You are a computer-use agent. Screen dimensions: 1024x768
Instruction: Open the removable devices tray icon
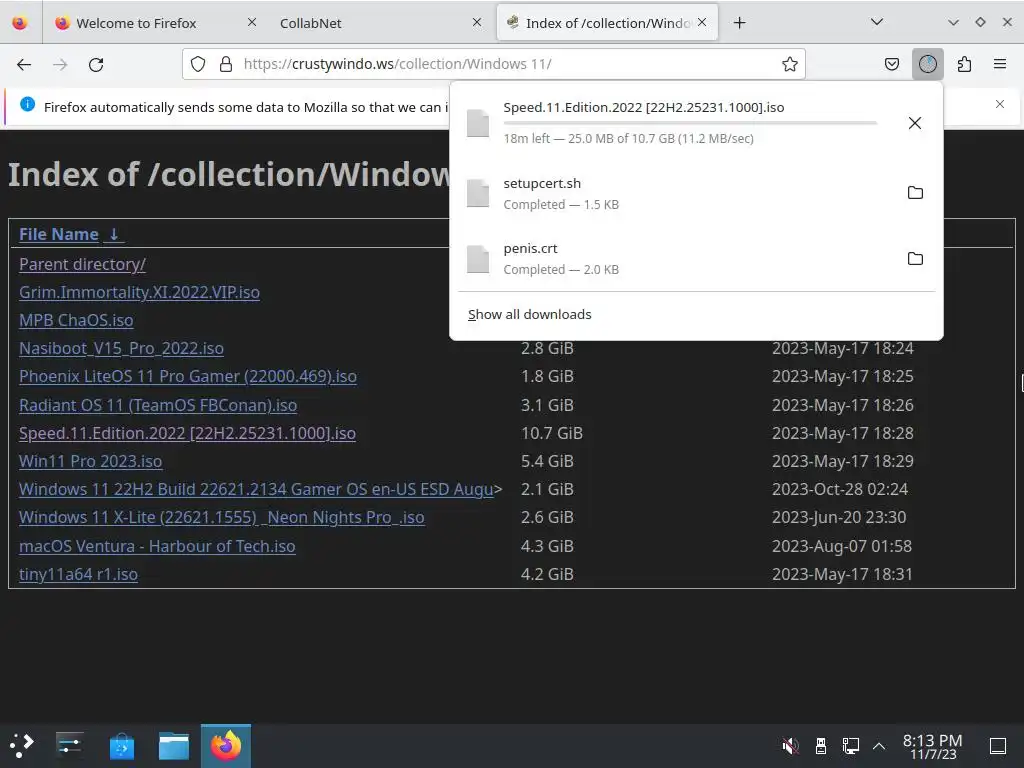pos(821,745)
